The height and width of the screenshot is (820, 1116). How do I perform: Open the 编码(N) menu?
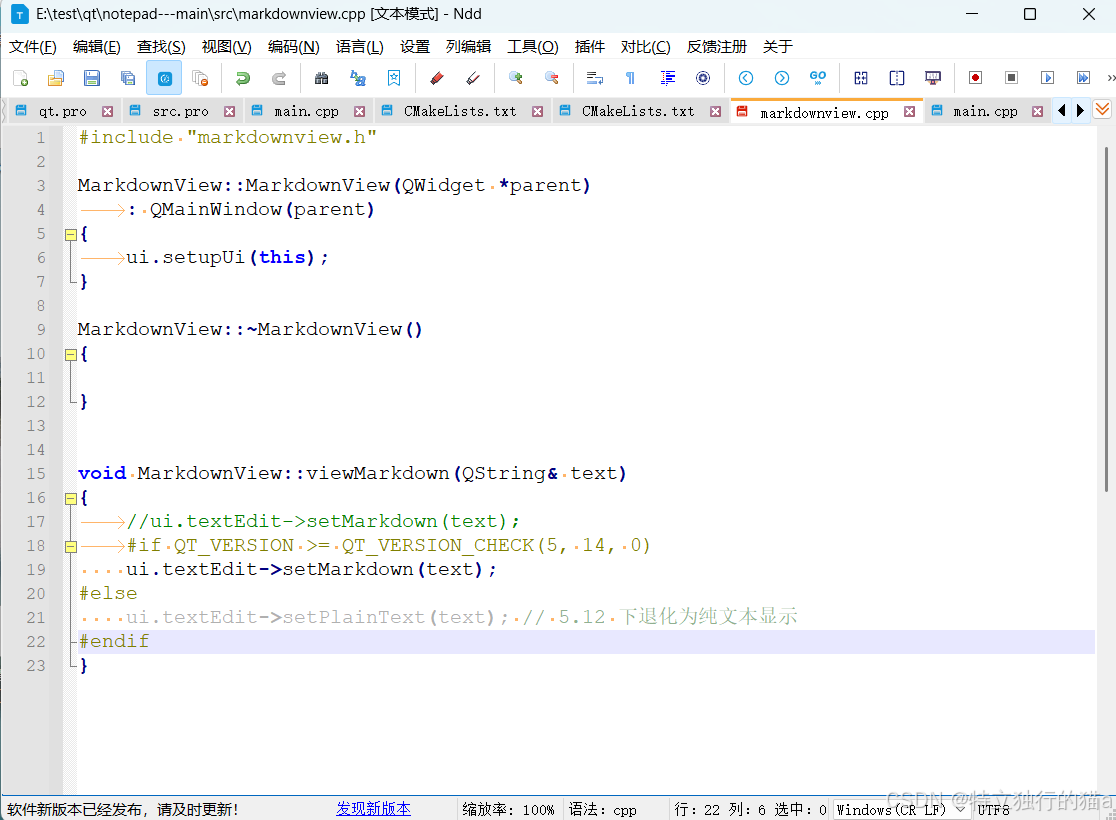tap(293, 47)
